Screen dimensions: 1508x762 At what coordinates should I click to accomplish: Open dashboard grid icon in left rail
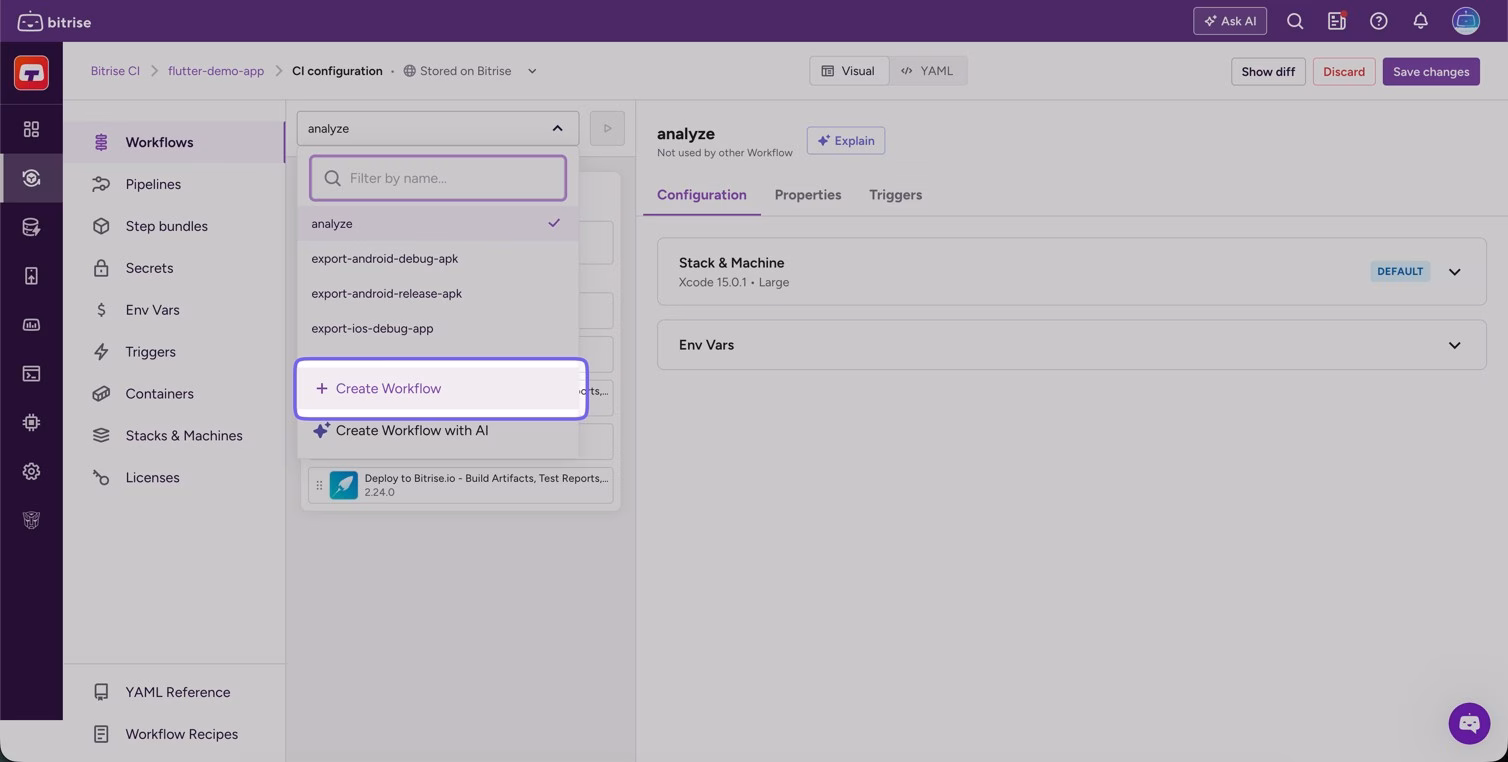point(31,129)
